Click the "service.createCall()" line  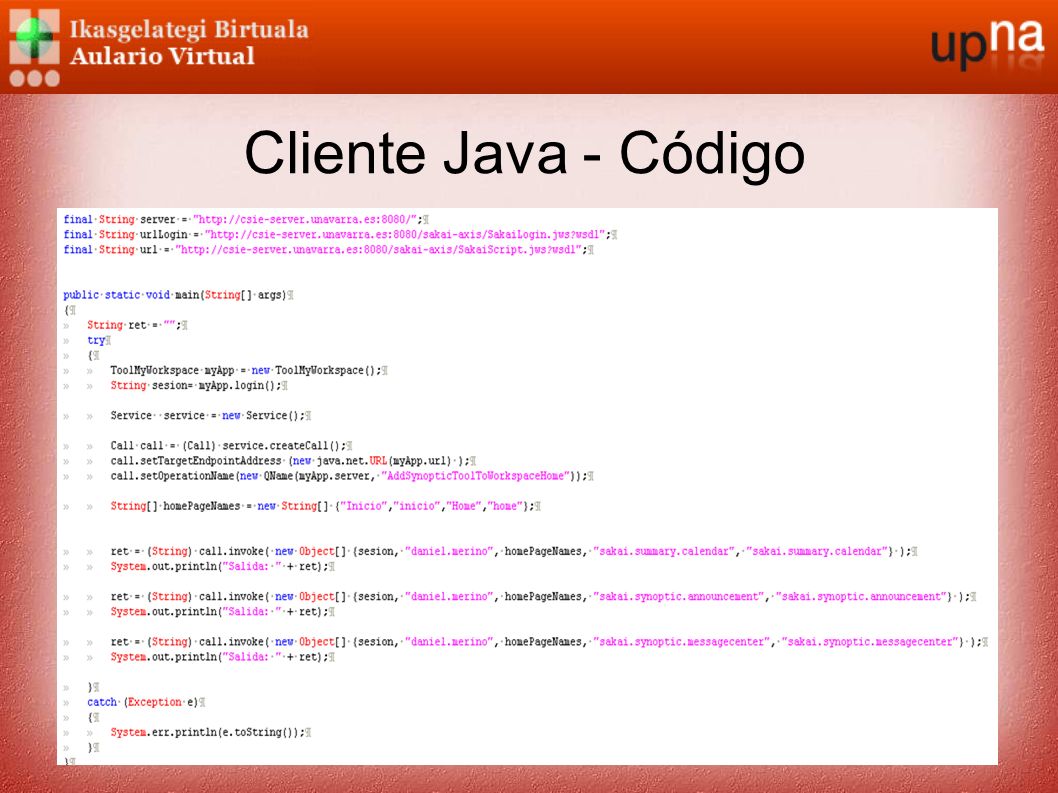(x=231, y=445)
